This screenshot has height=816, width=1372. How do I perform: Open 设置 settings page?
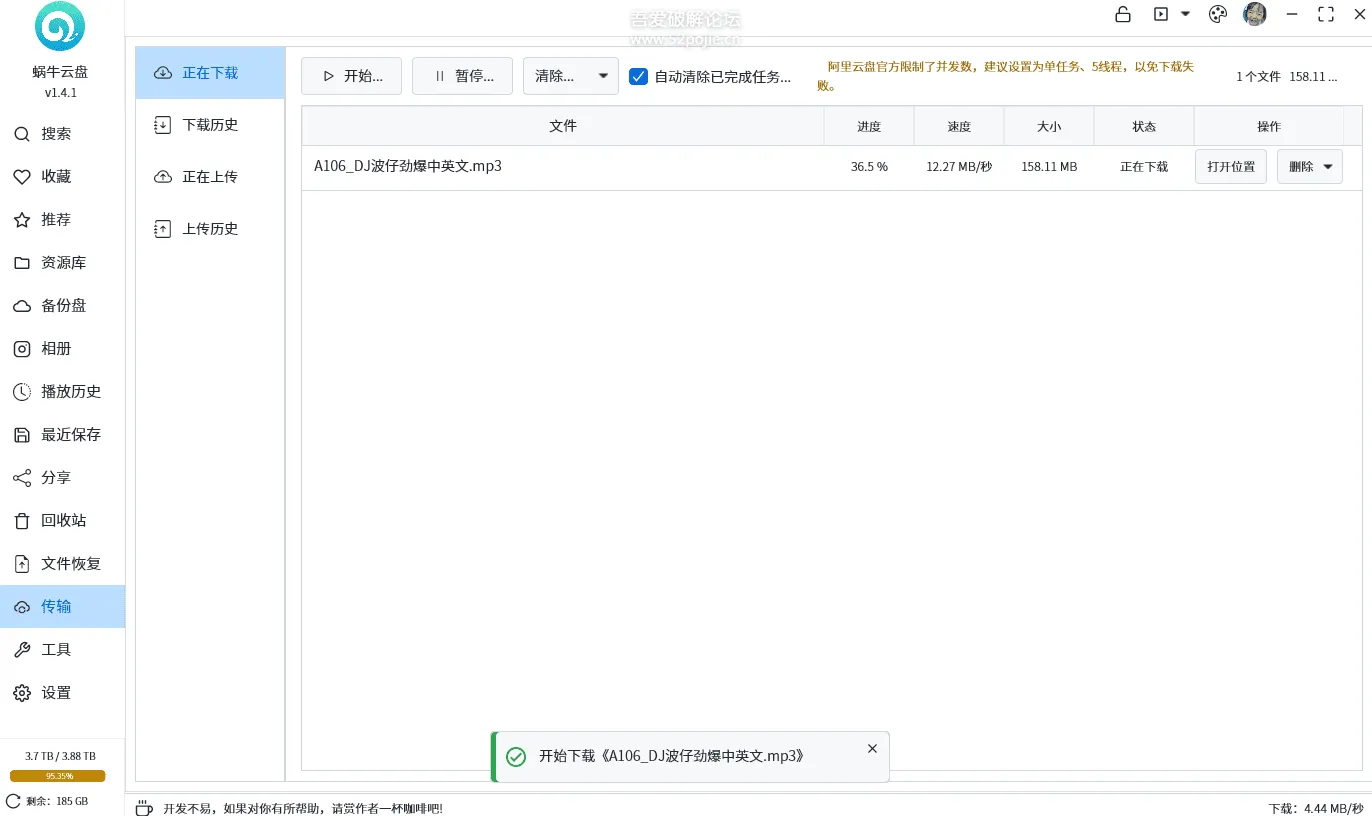tap(62, 693)
